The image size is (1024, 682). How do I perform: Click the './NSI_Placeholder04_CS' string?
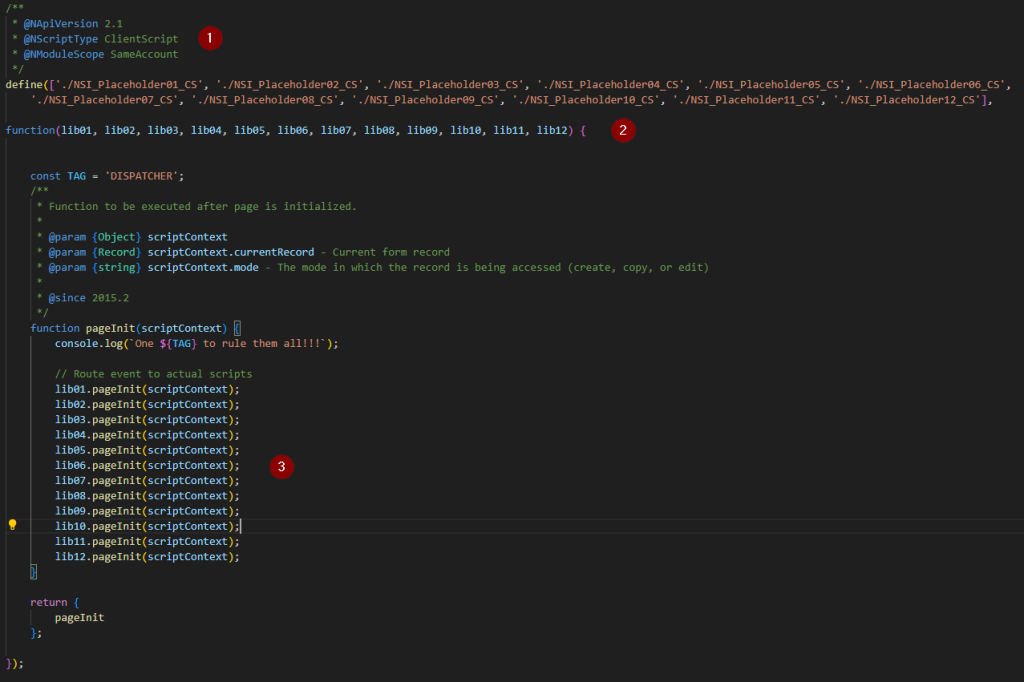(x=611, y=84)
